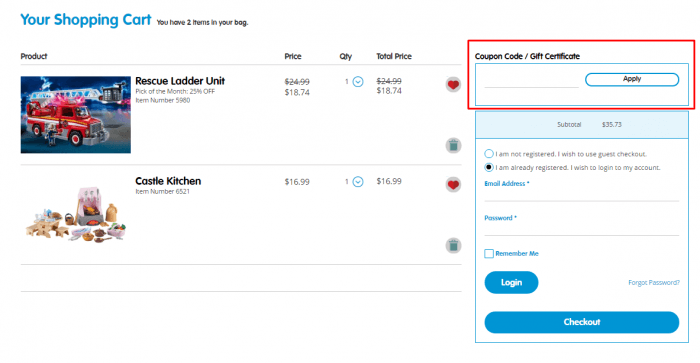
Task: Proceed with the Checkout button
Action: [x=582, y=322]
